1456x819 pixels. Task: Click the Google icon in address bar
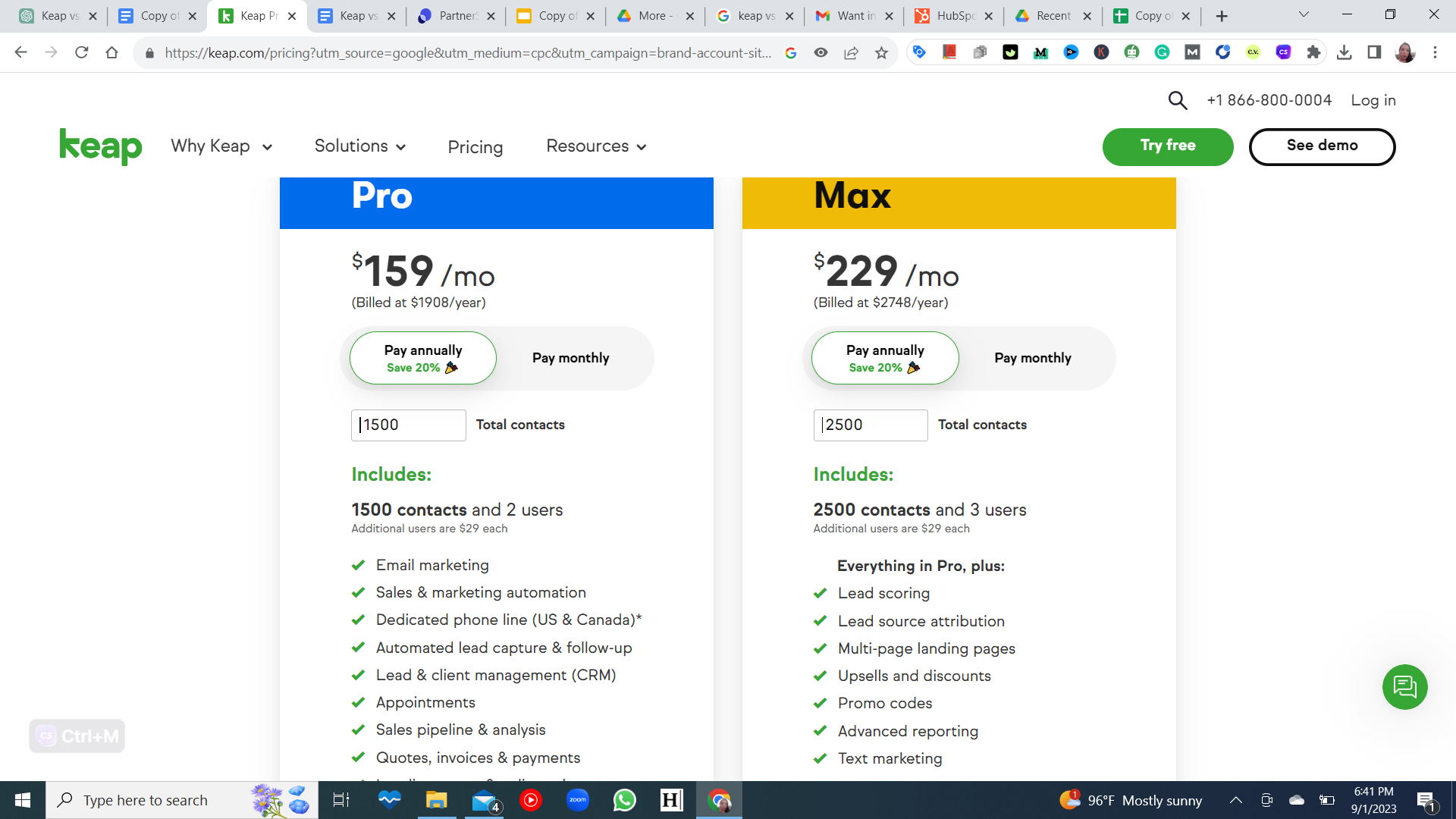tap(790, 52)
